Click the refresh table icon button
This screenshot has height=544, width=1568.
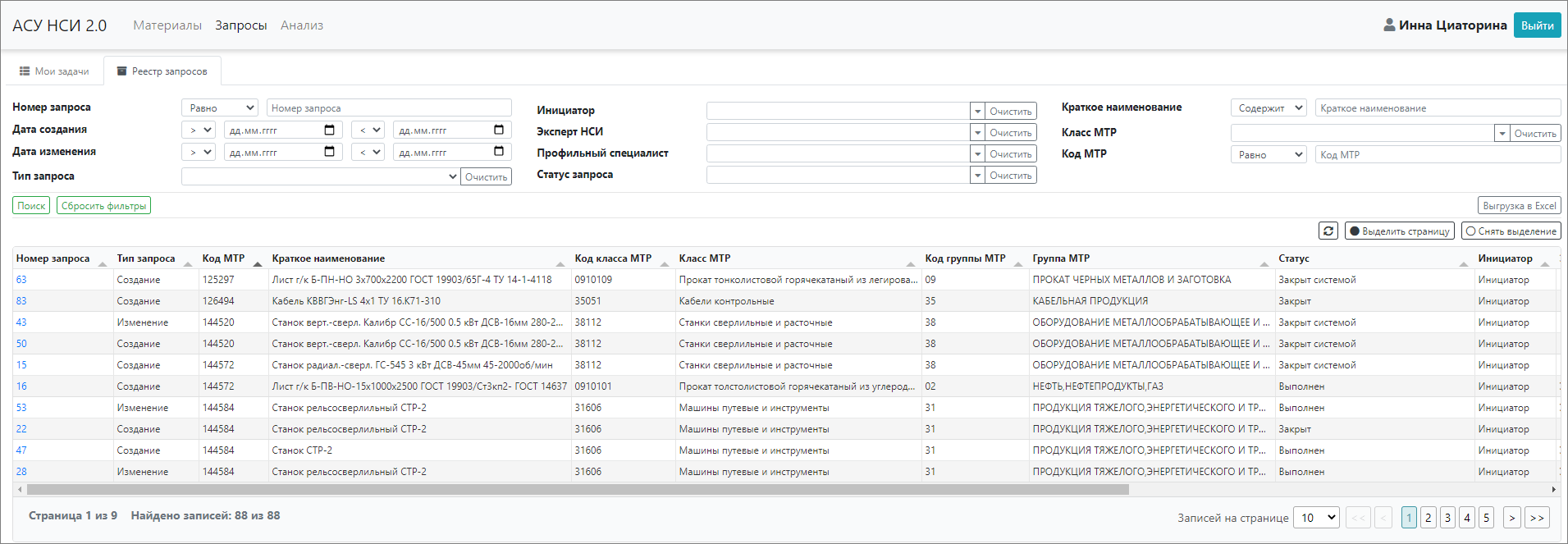coord(1328,231)
